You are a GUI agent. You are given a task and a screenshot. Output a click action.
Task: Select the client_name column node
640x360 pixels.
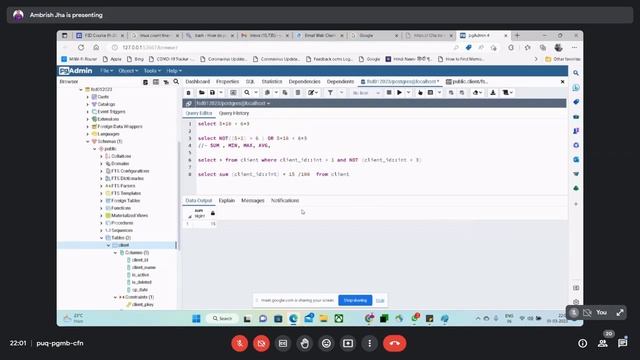[x=144, y=267]
